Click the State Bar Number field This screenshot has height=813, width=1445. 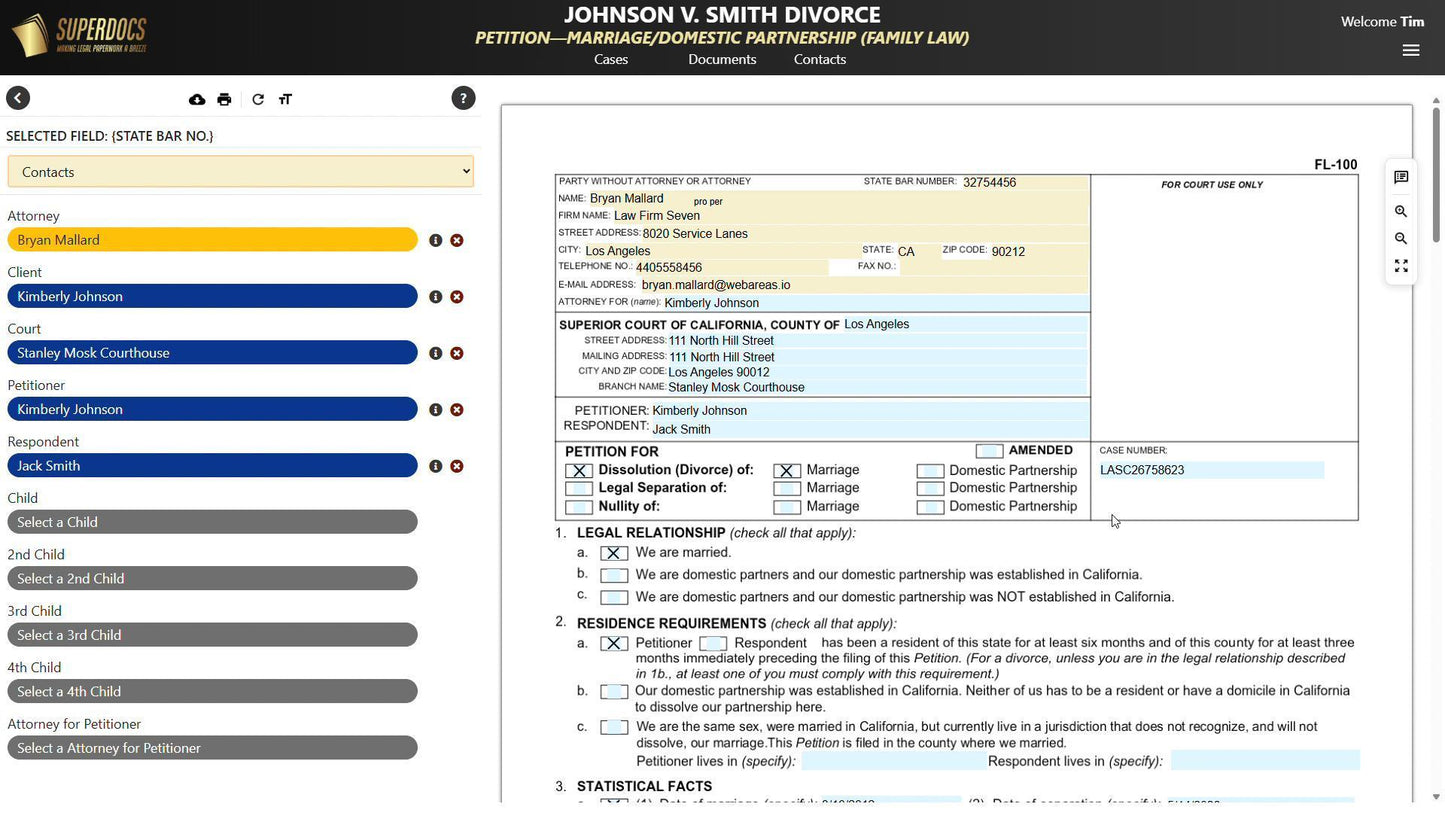tap(1024, 183)
